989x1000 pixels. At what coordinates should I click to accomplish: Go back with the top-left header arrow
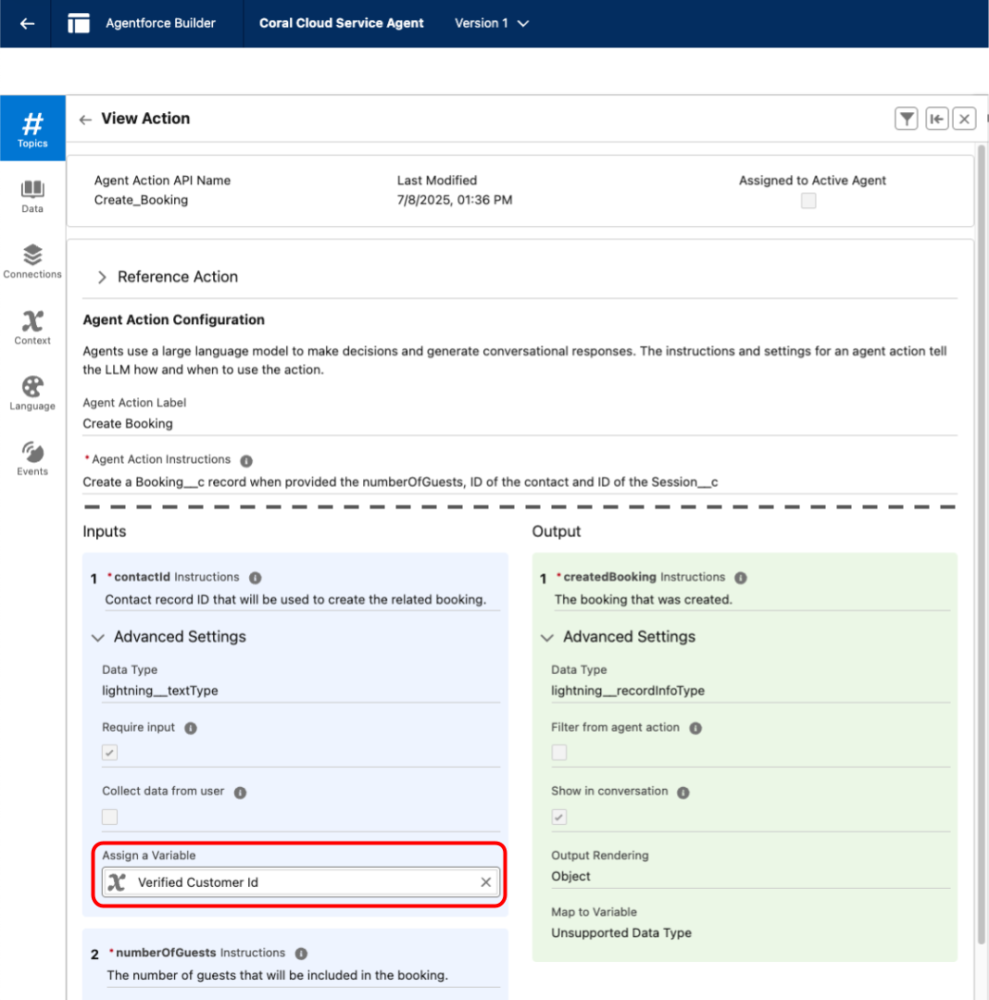[27, 24]
